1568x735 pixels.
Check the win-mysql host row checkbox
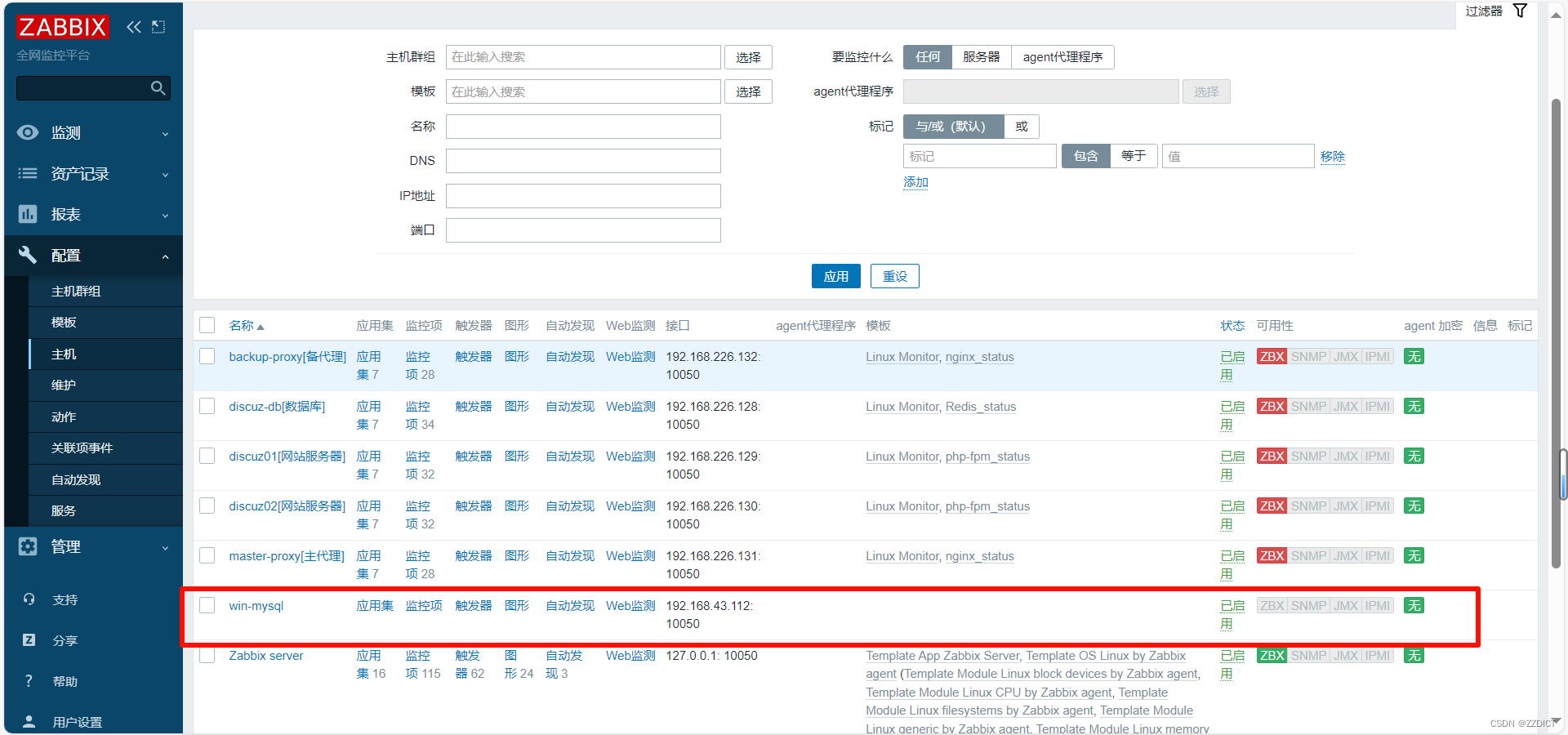click(x=207, y=605)
